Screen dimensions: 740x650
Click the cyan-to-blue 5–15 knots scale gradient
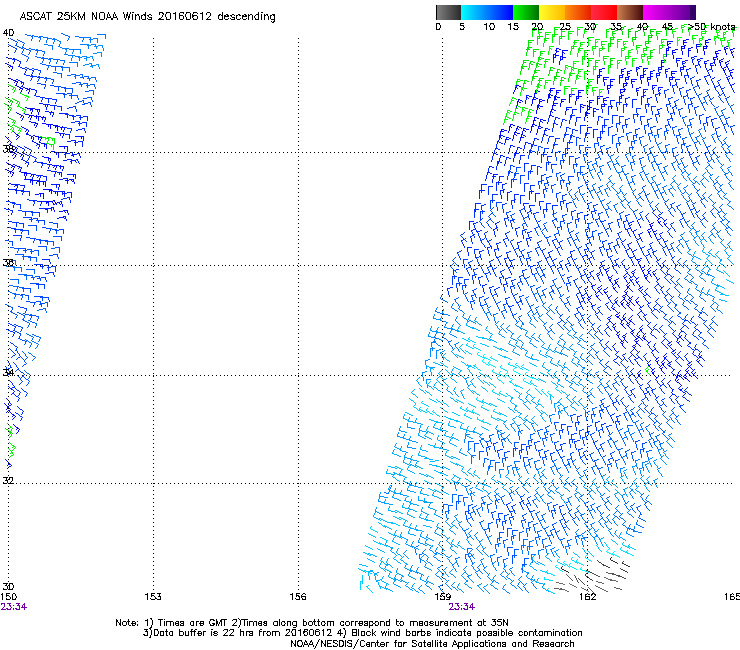[487, 12]
